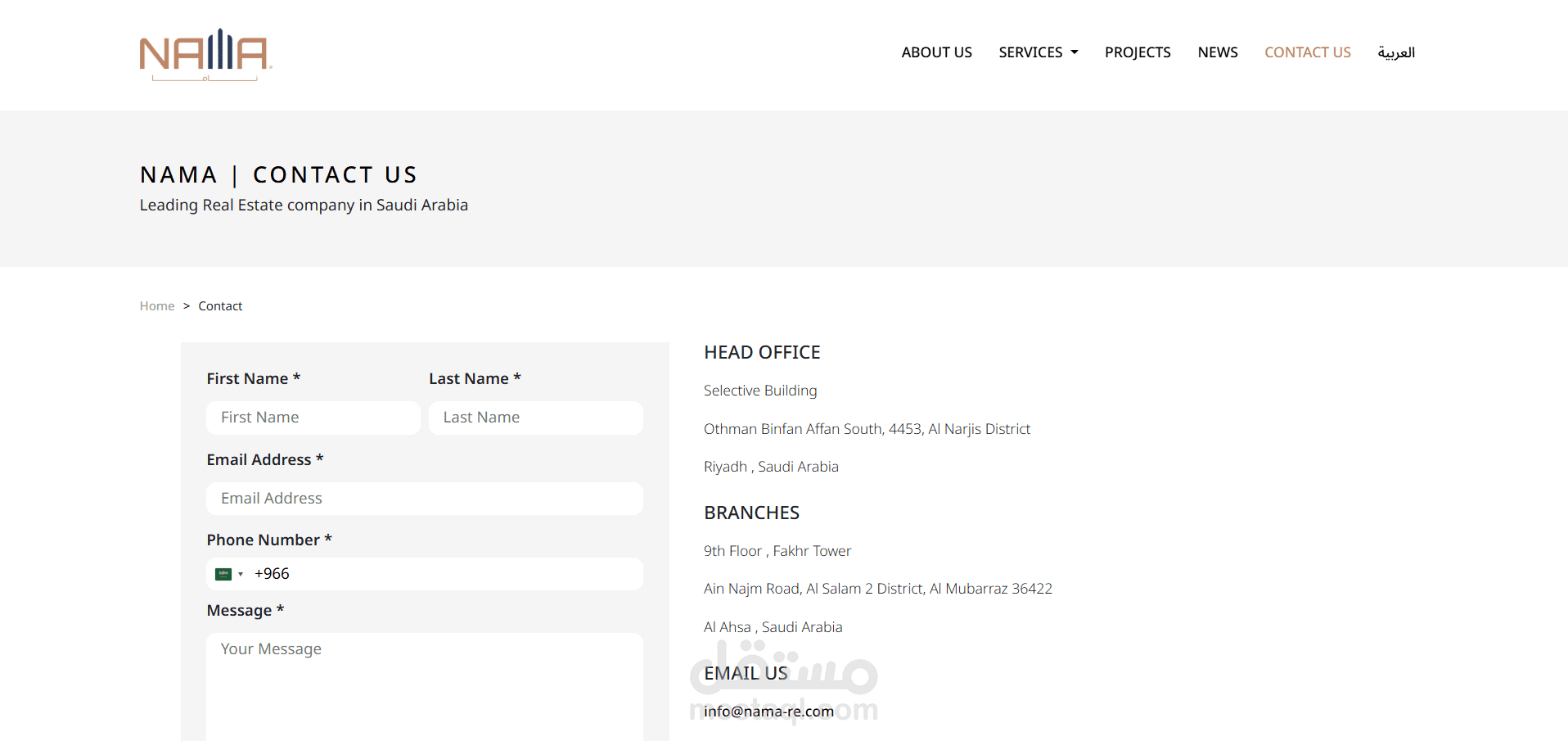Image resolution: width=1568 pixels, height=741 pixels.
Task: Click the NAMA logo in the header
Action: click(205, 55)
